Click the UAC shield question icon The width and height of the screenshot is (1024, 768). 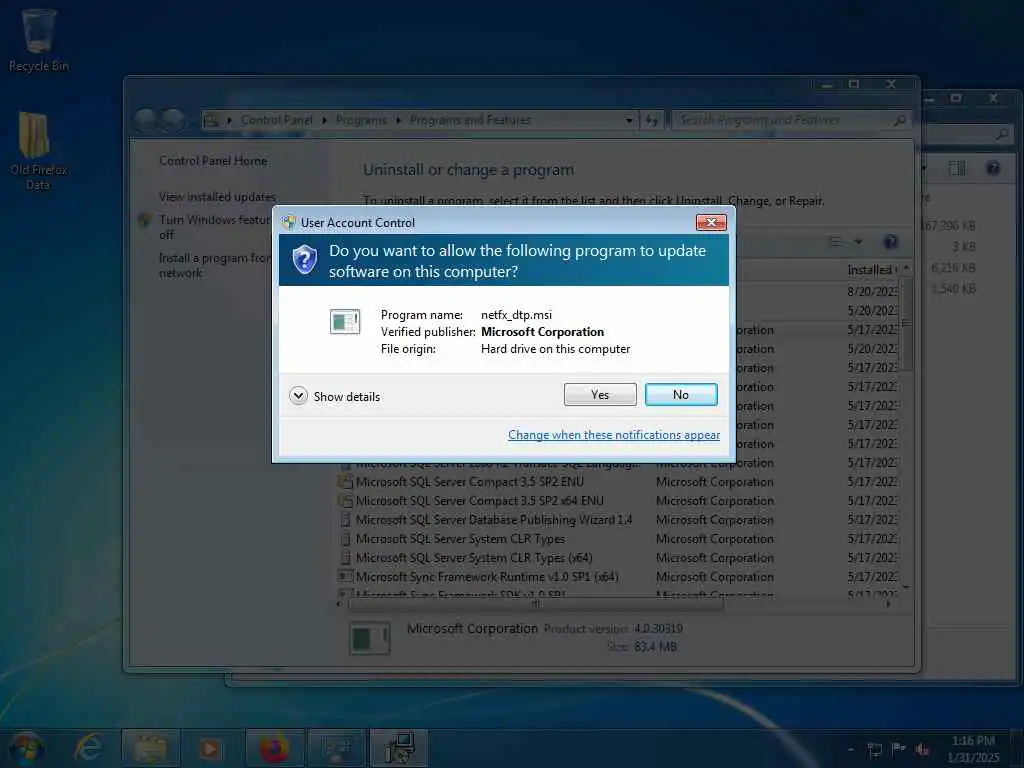click(304, 260)
